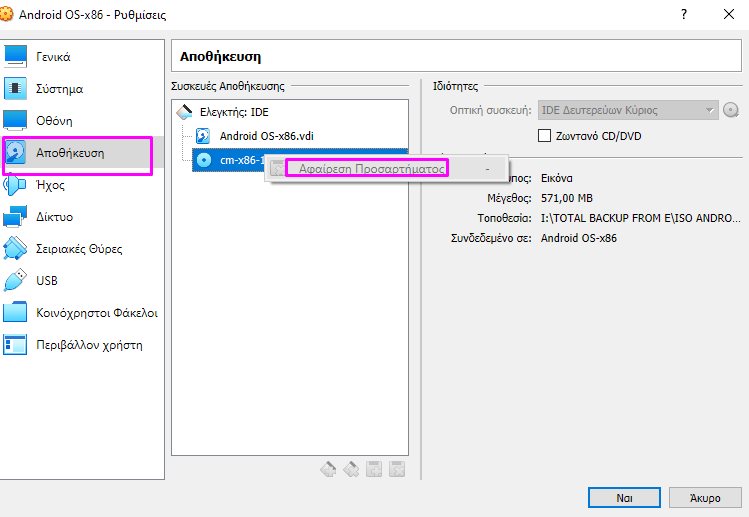Select Android OS-x86.vdi disk in tree
This screenshot has width=749, height=517.
[x=272, y=136]
